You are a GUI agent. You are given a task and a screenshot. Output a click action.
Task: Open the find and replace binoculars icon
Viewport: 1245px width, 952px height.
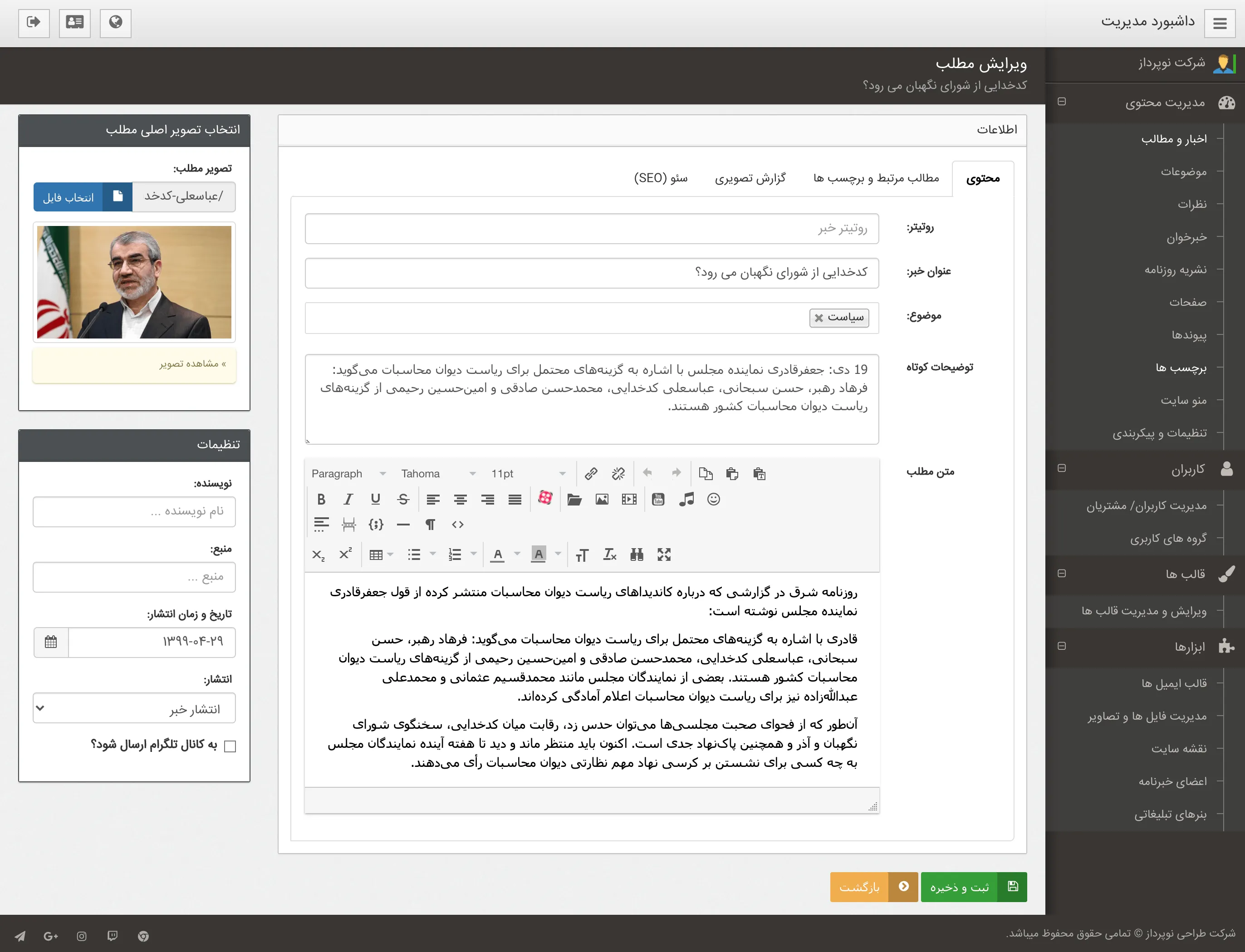click(637, 555)
